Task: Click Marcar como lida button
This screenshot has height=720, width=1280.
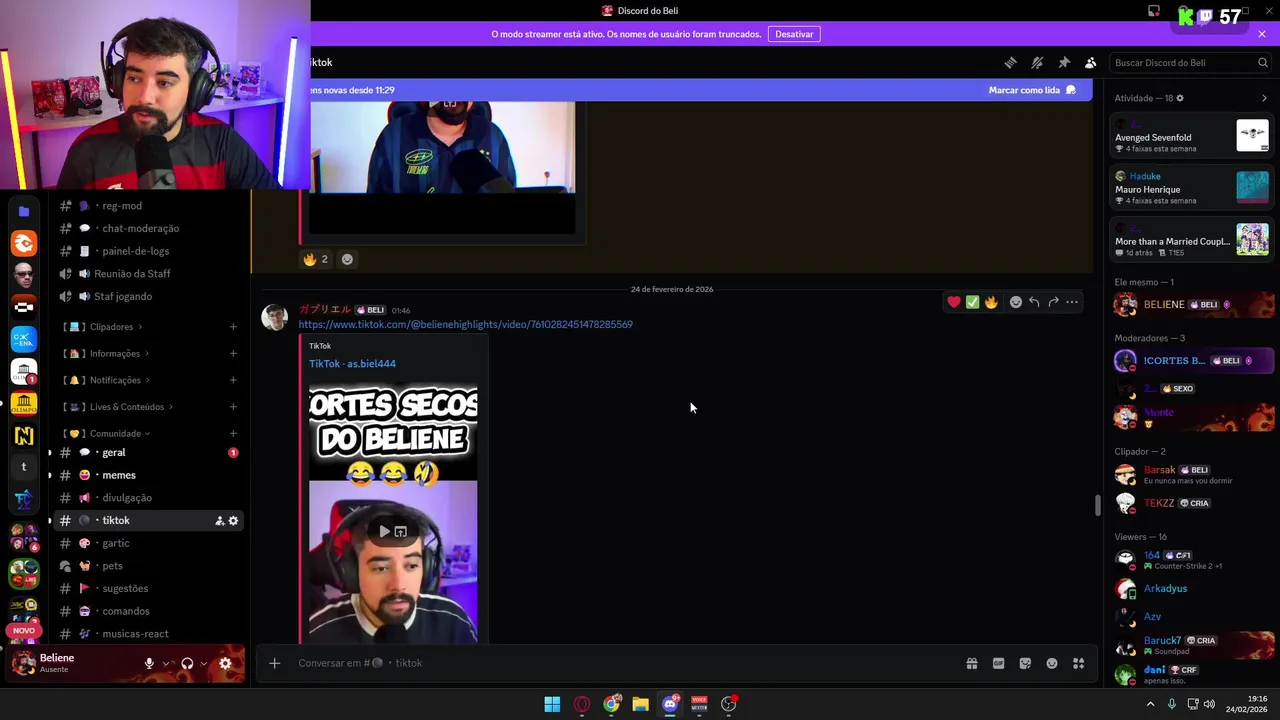Action: click(x=1032, y=90)
